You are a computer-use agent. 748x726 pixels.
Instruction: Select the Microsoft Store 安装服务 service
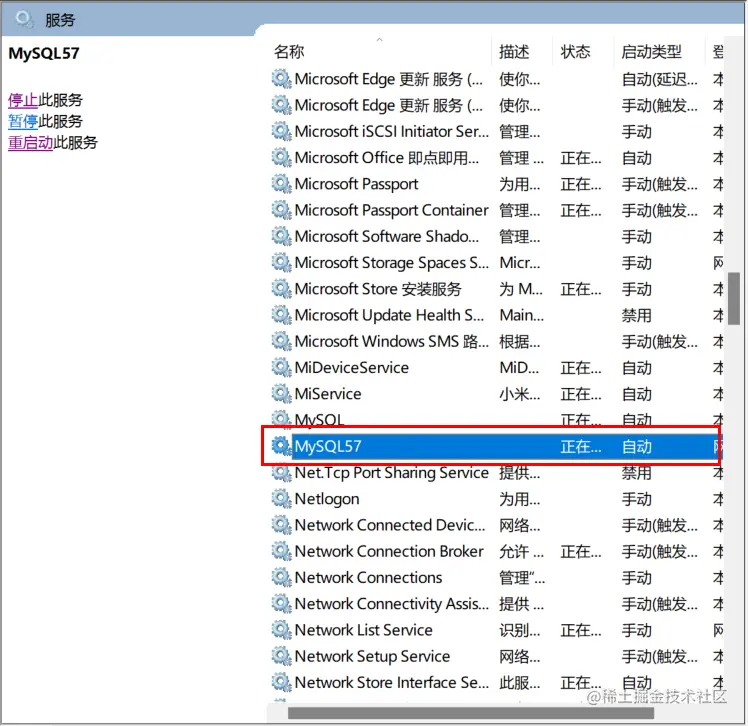click(x=378, y=289)
